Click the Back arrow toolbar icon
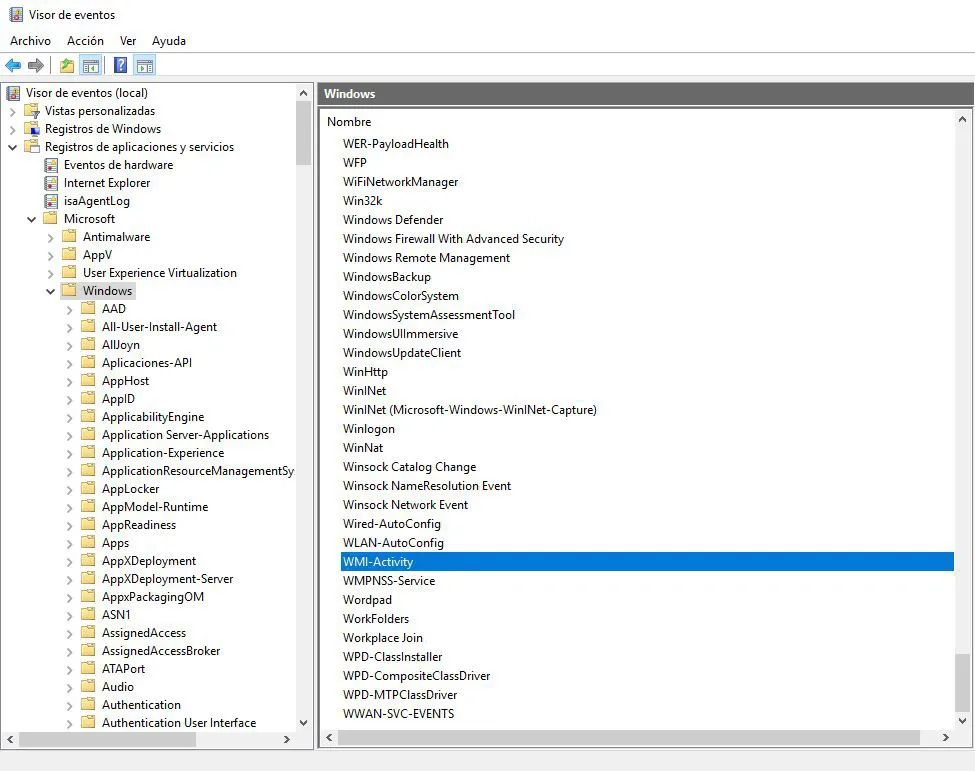975x771 pixels. click(13, 65)
